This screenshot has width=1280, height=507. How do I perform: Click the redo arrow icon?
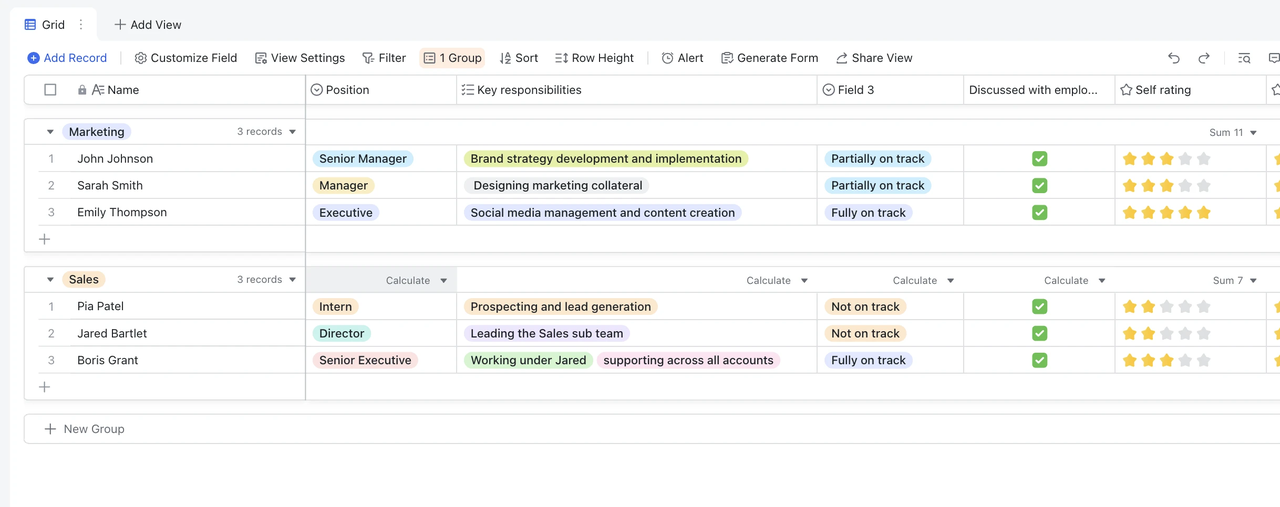point(1204,58)
